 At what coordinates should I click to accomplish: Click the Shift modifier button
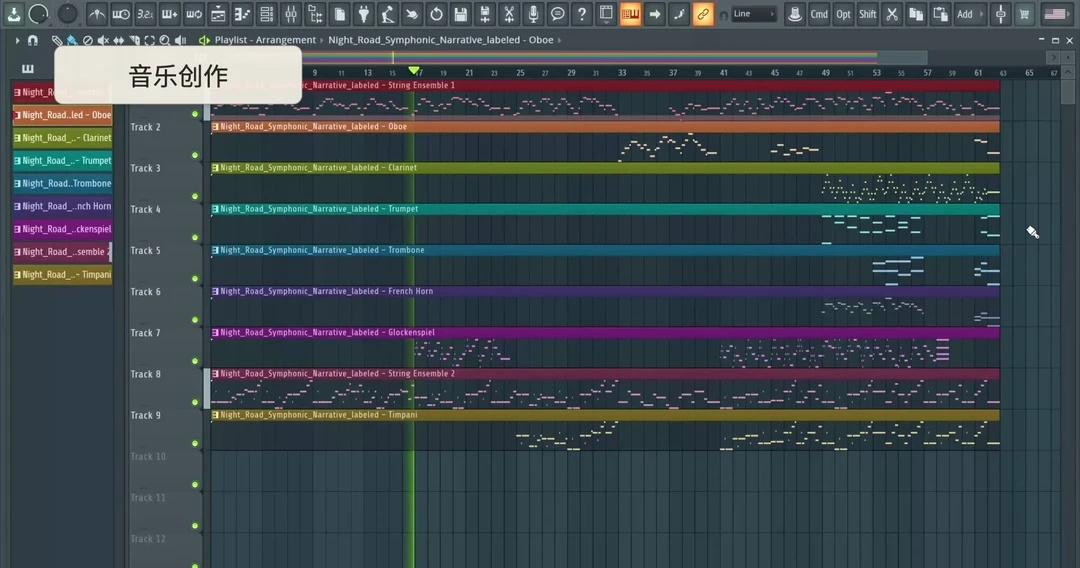pyautogui.click(x=868, y=14)
